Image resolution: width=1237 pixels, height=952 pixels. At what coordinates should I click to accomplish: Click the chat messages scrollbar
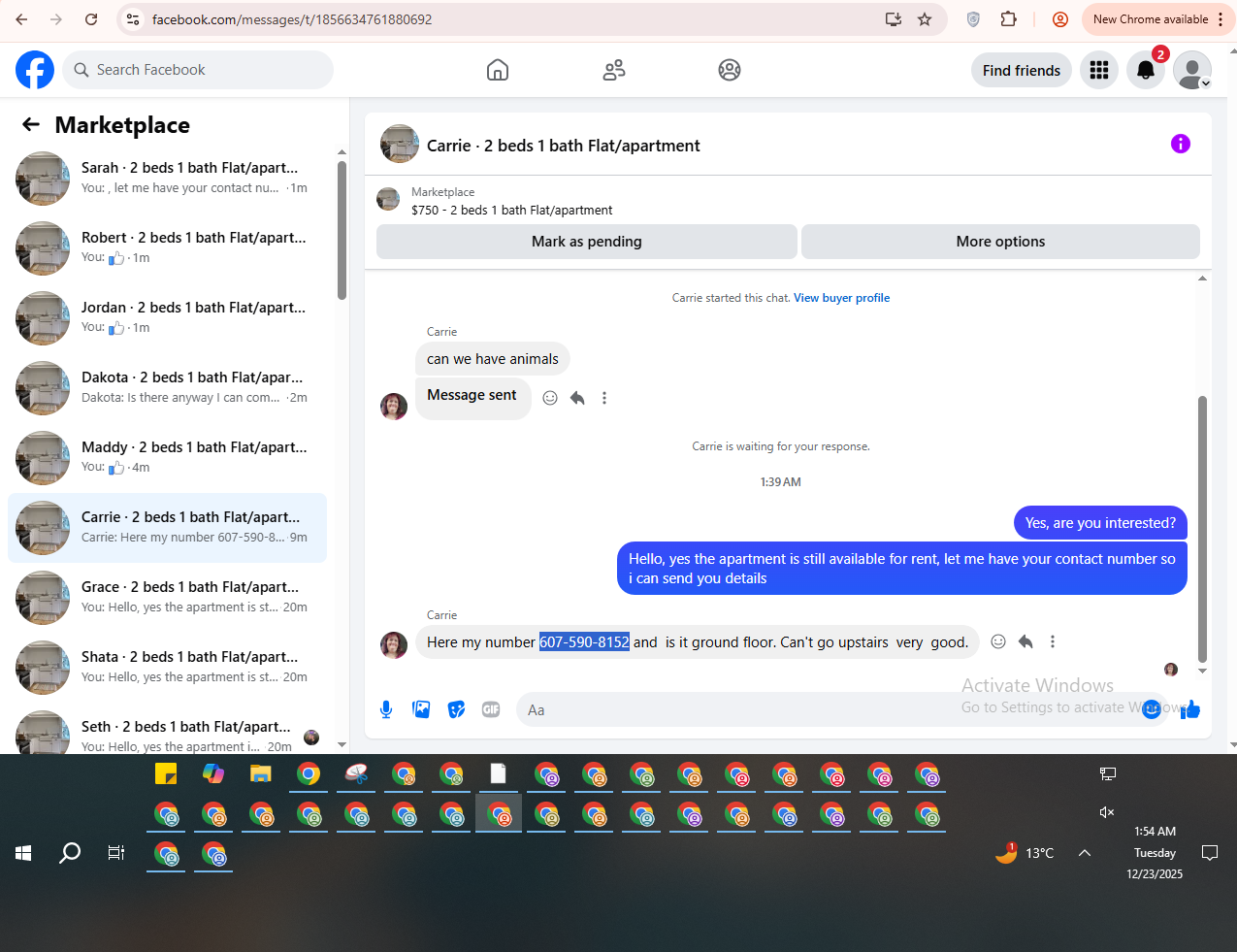click(1202, 529)
